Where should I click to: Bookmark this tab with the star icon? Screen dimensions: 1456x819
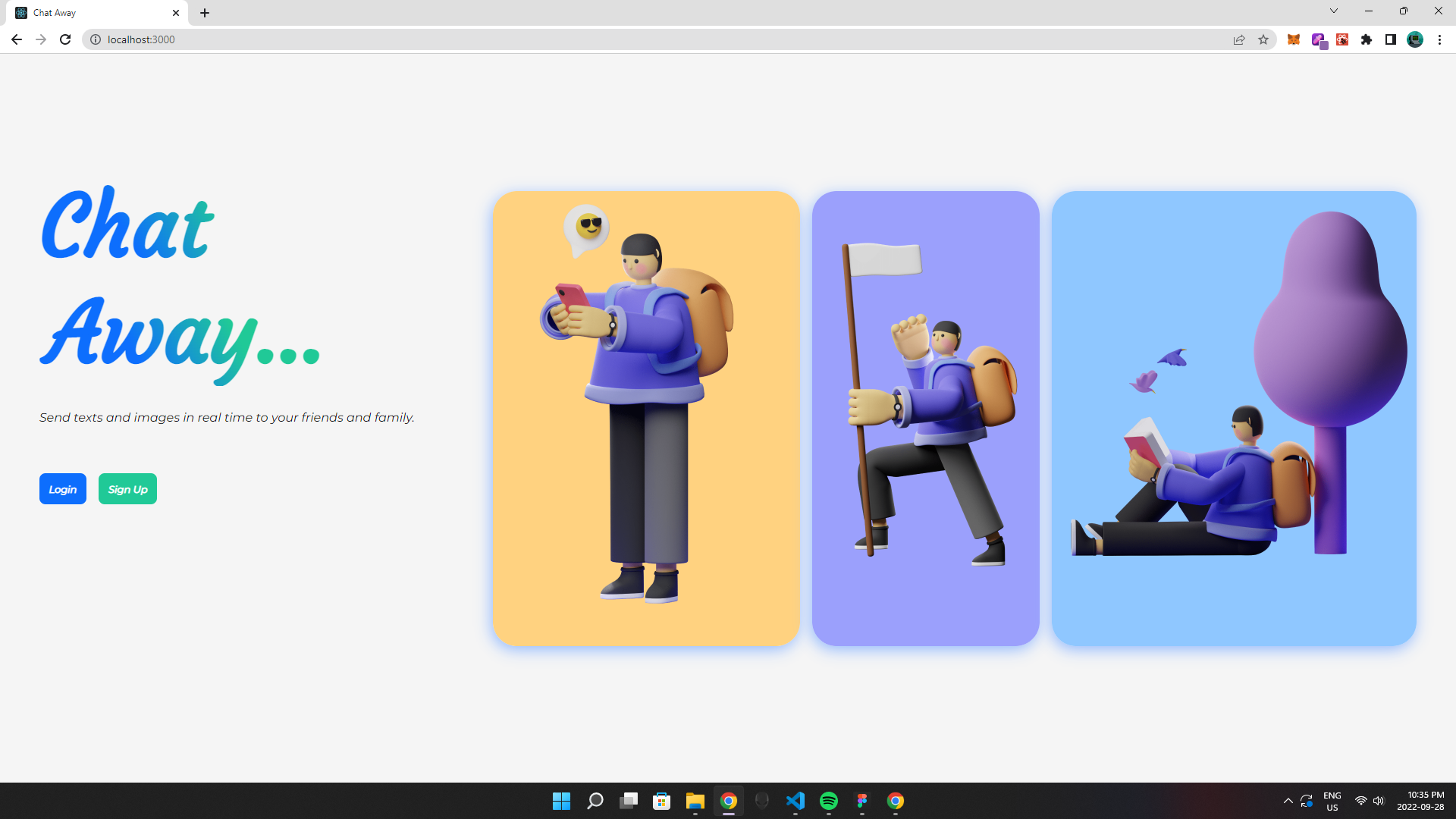tap(1263, 39)
